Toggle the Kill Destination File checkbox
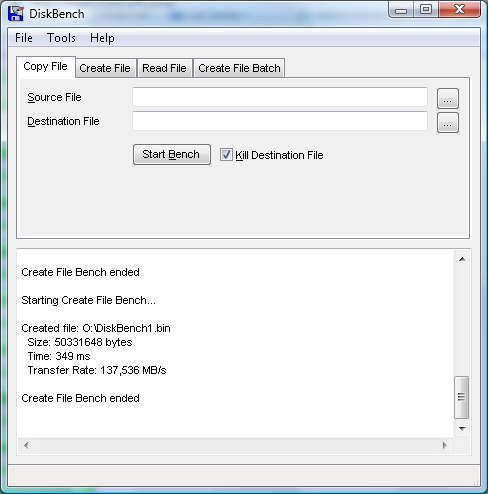 point(226,155)
